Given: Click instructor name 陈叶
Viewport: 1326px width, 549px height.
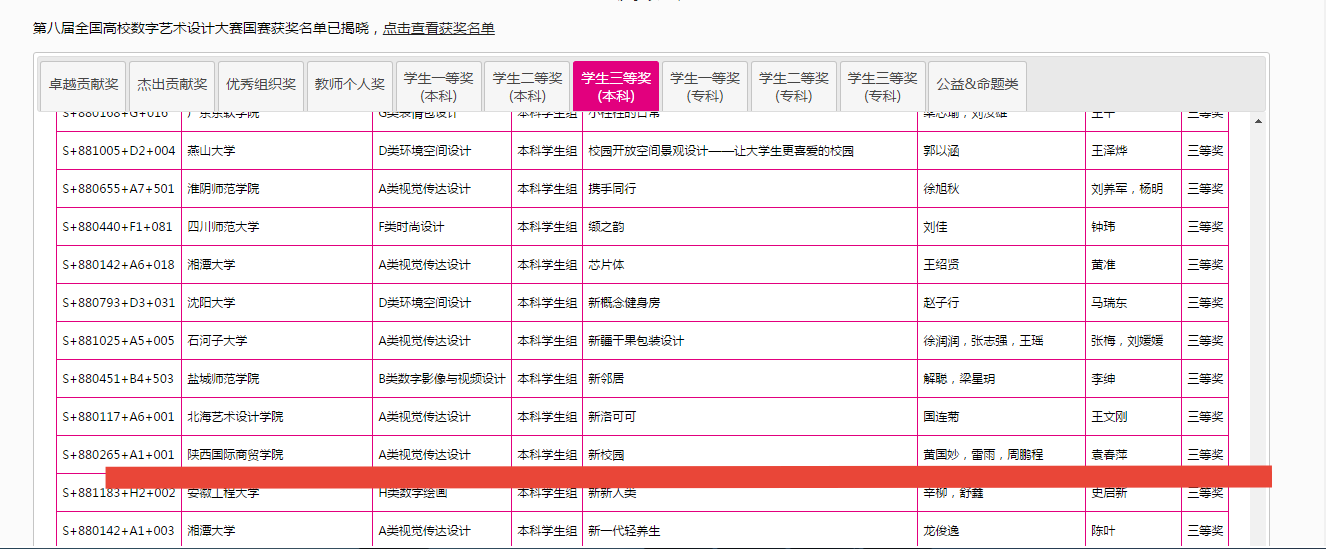Looking at the screenshot, I should pyautogui.click(x=1103, y=531).
